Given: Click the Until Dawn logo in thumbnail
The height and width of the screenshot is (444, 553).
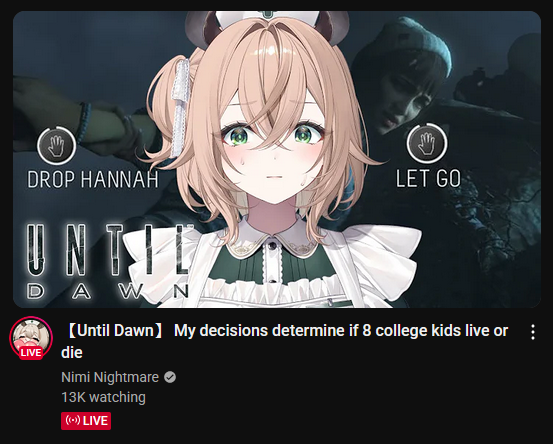Looking at the screenshot, I should click(x=108, y=262).
